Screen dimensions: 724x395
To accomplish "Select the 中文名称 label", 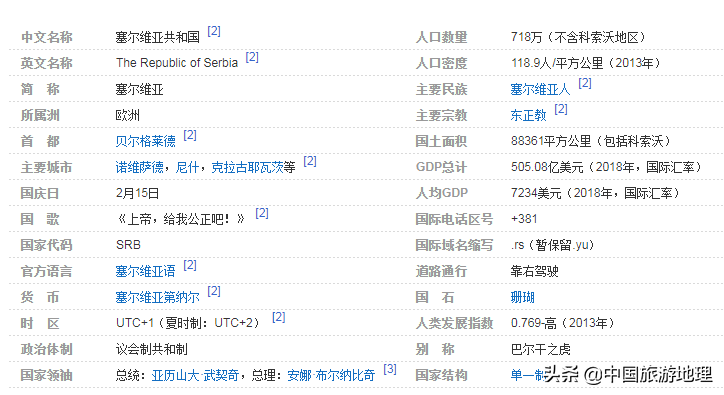I will point(47,37).
